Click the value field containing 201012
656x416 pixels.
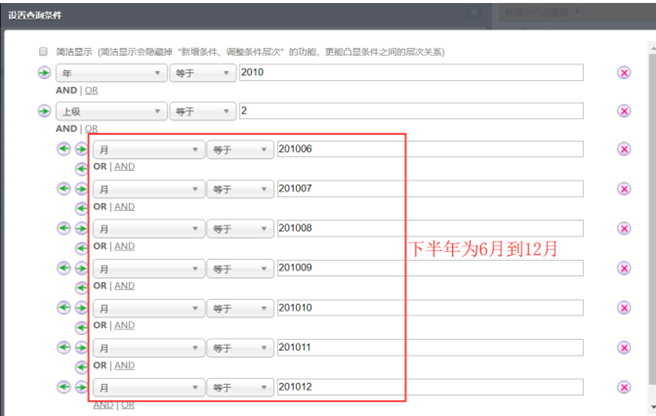430,387
